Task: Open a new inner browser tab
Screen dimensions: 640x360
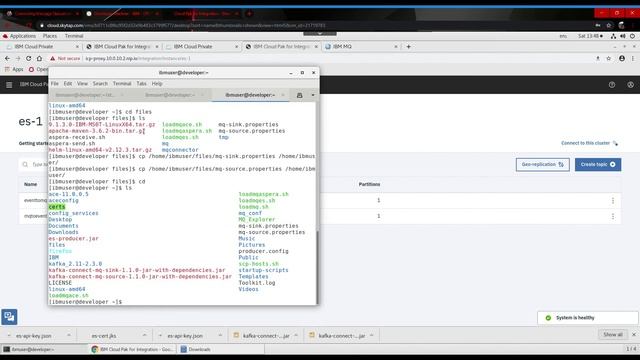Action: 408,47
